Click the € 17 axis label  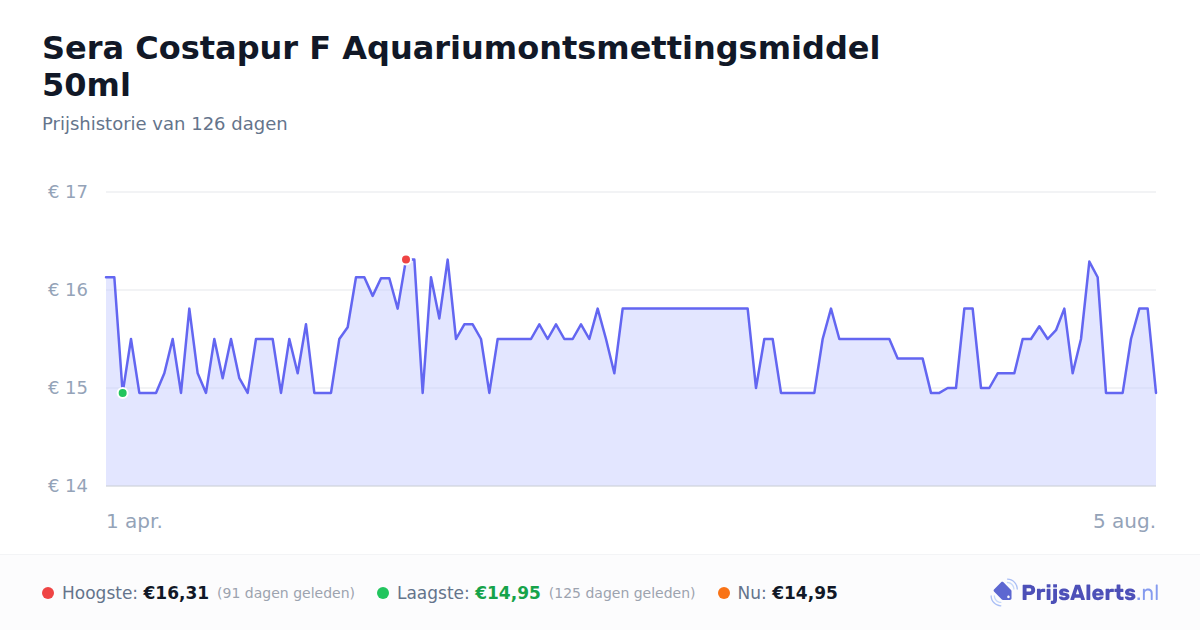[x=67, y=192]
